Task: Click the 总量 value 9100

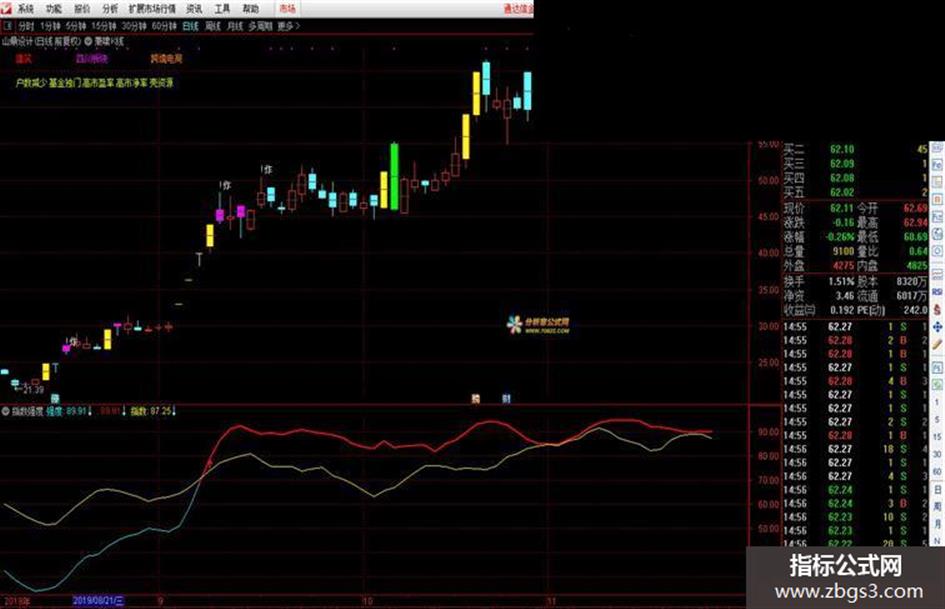Action: click(x=843, y=251)
